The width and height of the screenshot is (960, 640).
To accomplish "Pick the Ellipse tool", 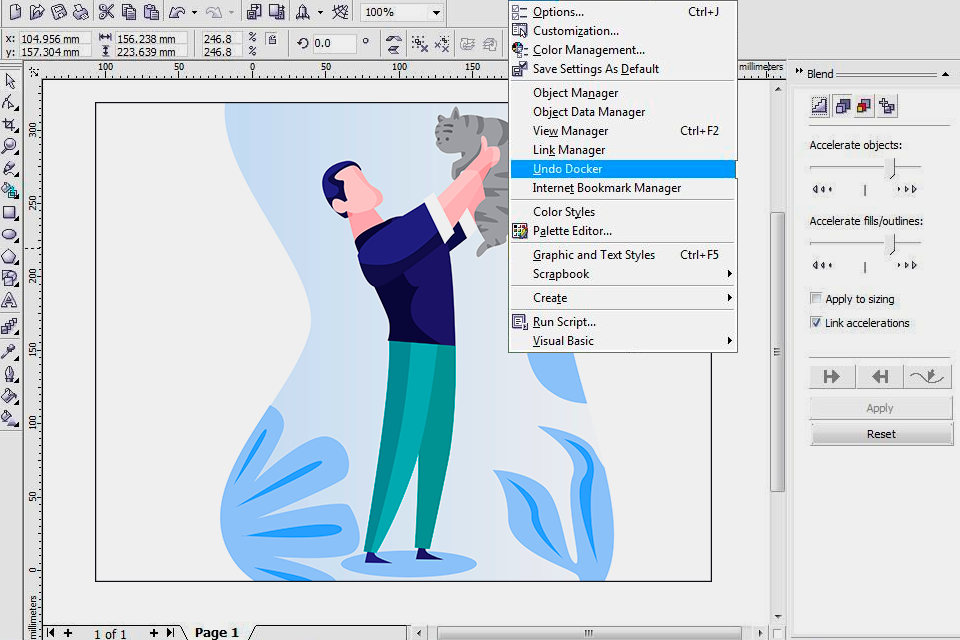I will click(10, 235).
